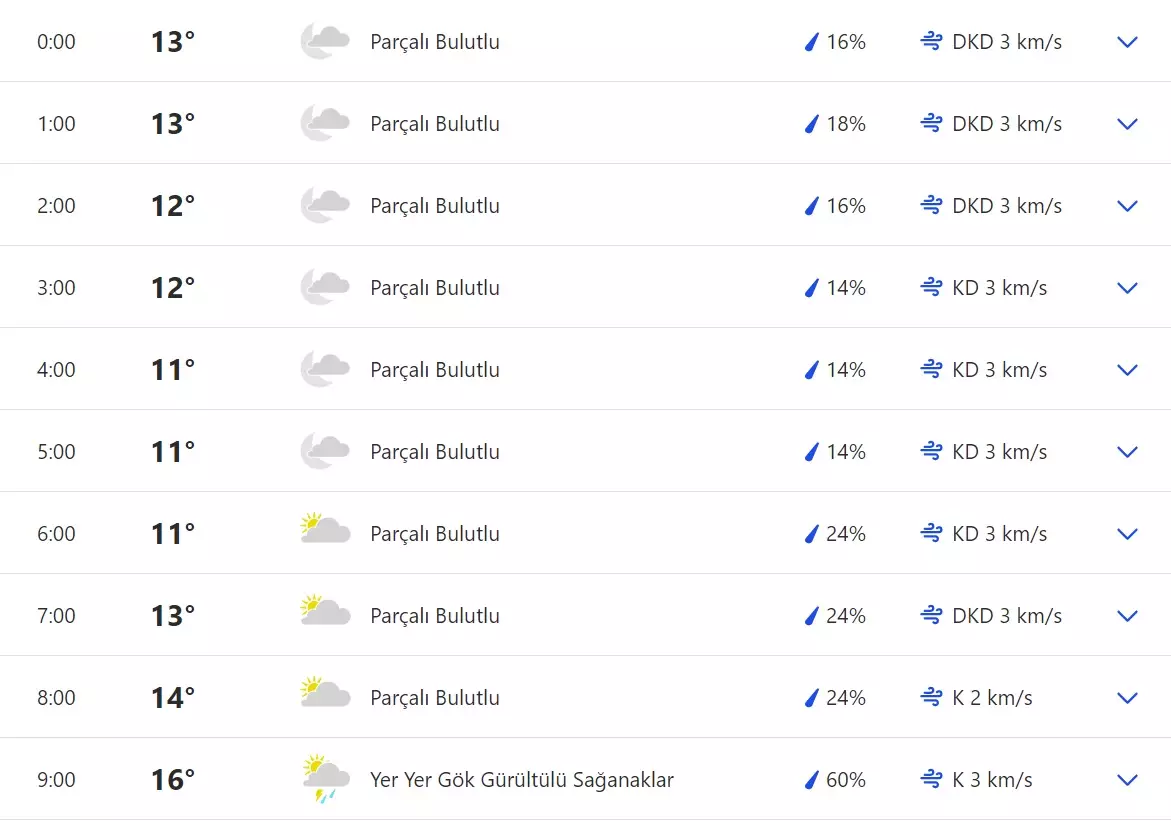Click the raindrop icon beside 60%
The image size is (1171, 821).
click(812, 780)
